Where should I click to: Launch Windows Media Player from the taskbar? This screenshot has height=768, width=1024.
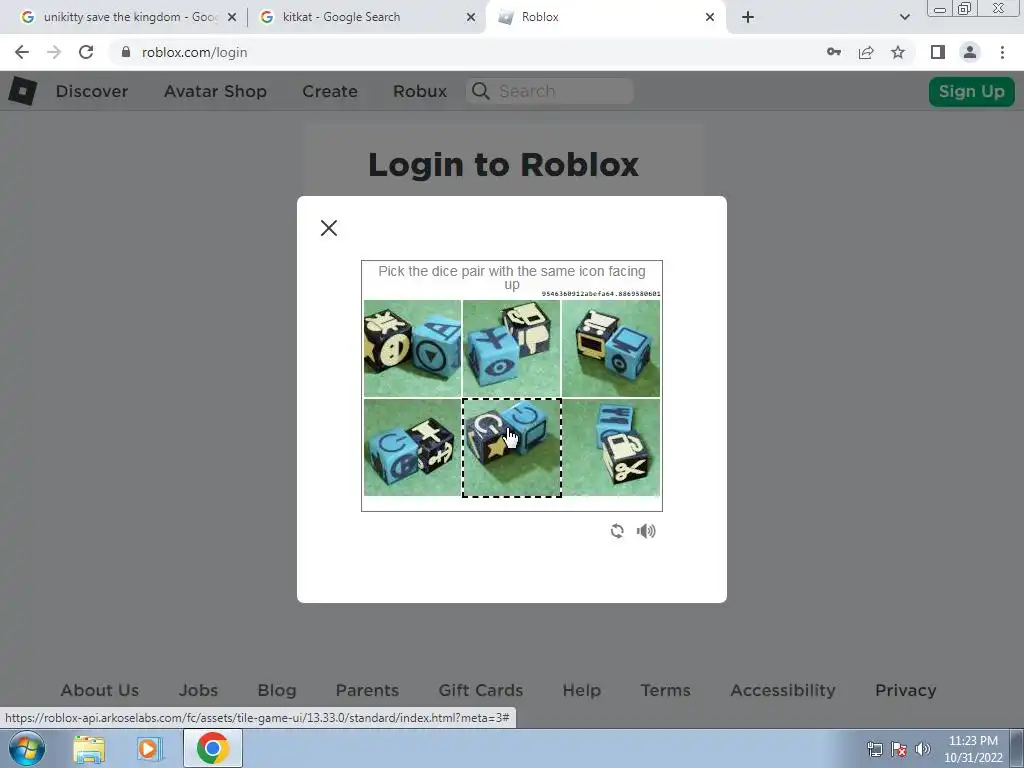(x=148, y=748)
